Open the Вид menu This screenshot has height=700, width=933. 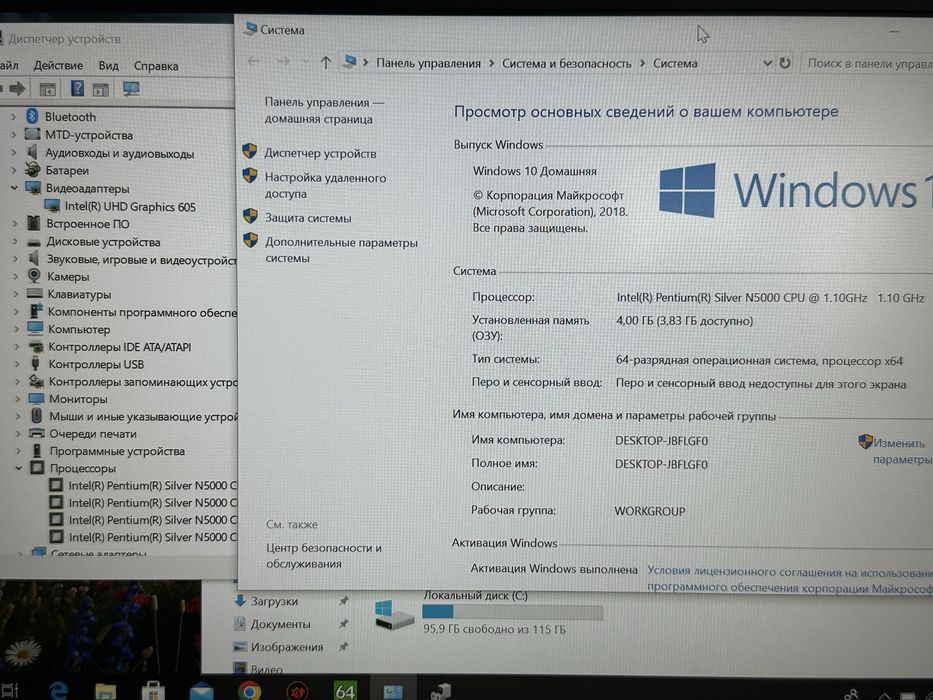(109, 65)
